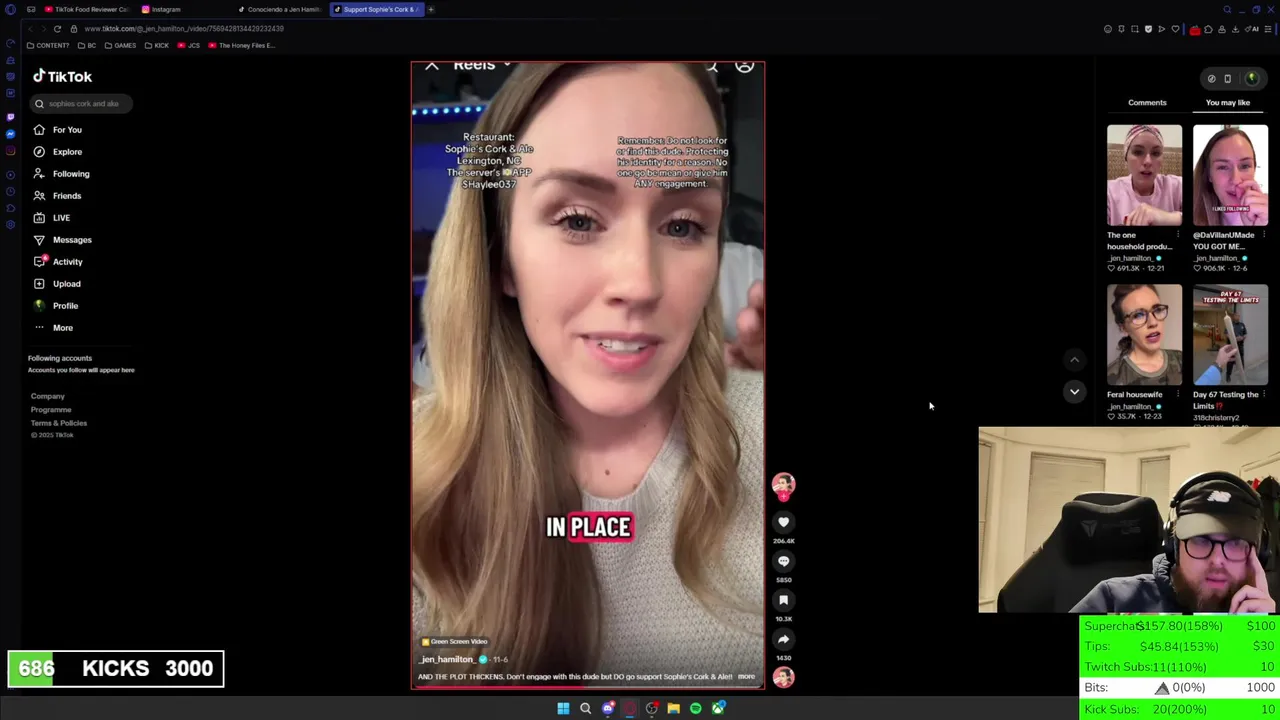Open the browser hamburger menu
Screen dimensions: 1280x720
1269,29
